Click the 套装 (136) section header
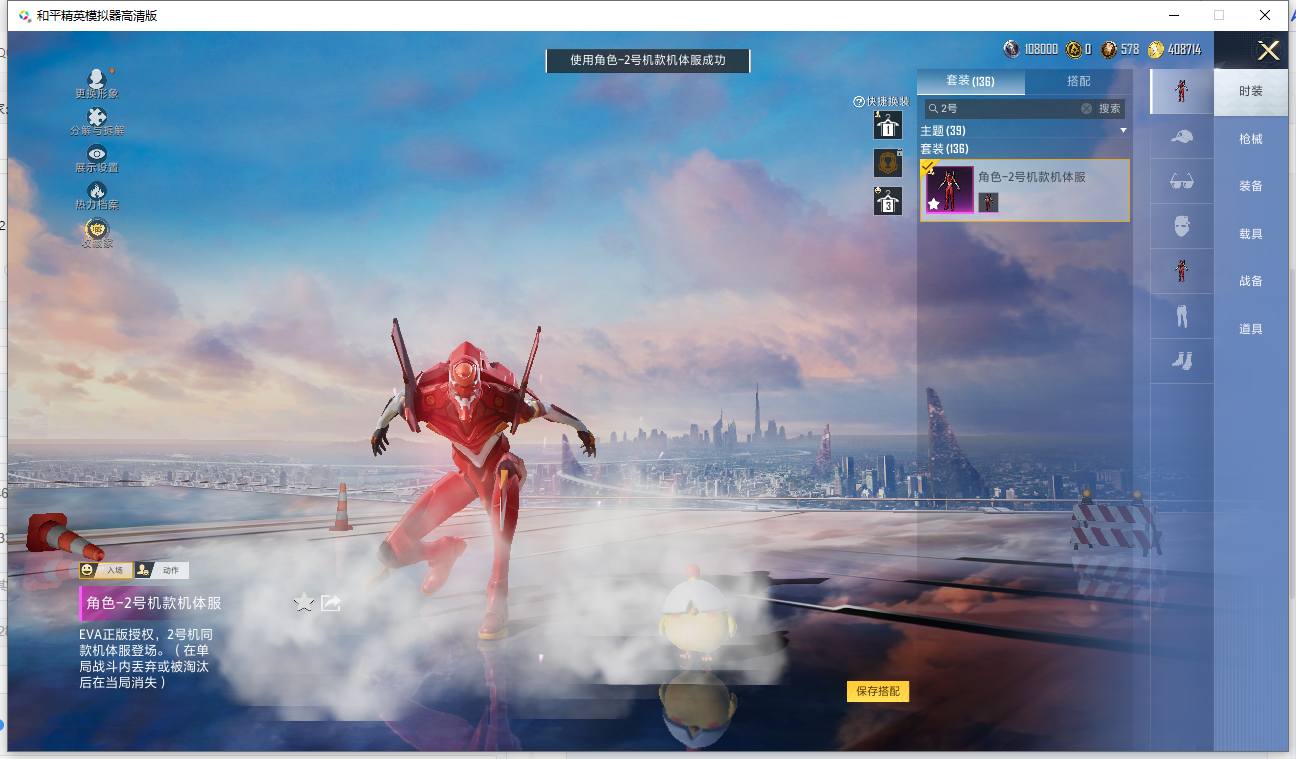This screenshot has height=759, width=1296. coord(944,149)
